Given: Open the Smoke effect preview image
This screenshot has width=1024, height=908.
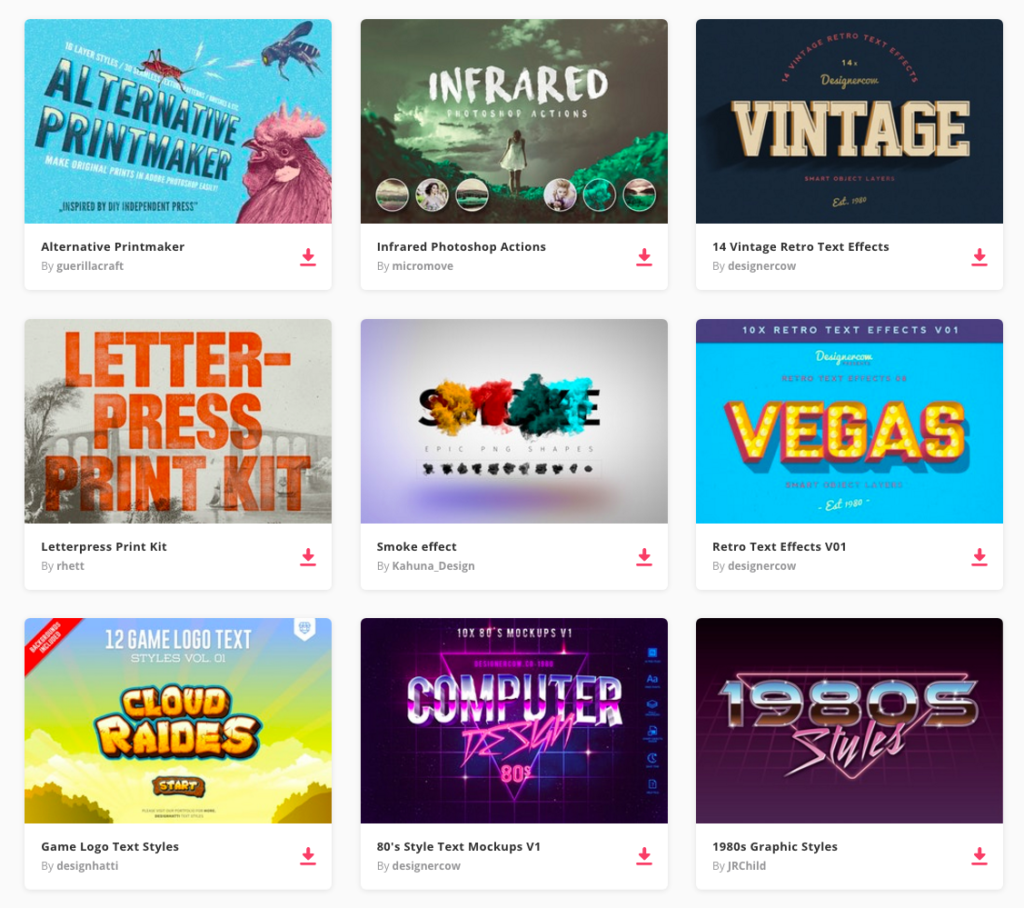Looking at the screenshot, I should pyautogui.click(x=514, y=421).
